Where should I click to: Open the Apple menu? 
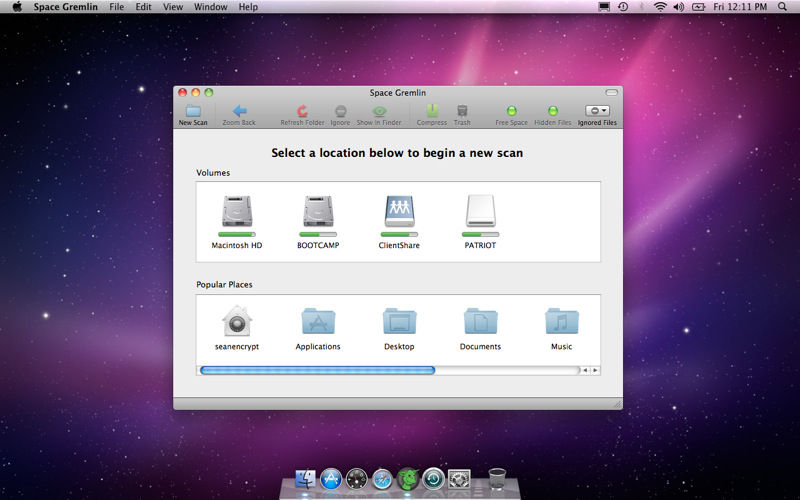click(x=17, y=7)
